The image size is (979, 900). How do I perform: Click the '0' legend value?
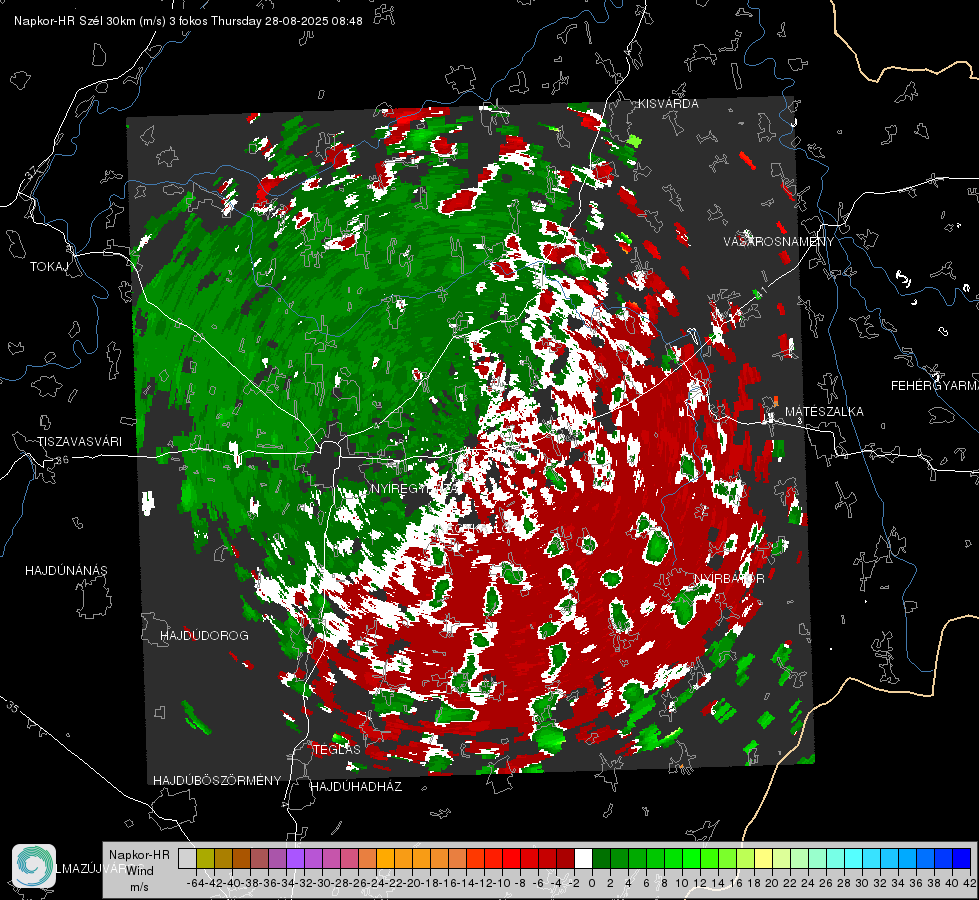(592, 883)
